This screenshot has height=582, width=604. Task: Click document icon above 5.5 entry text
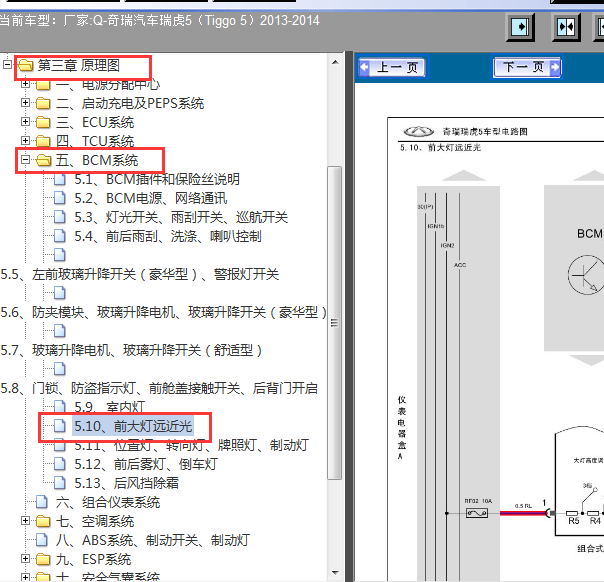59,255
